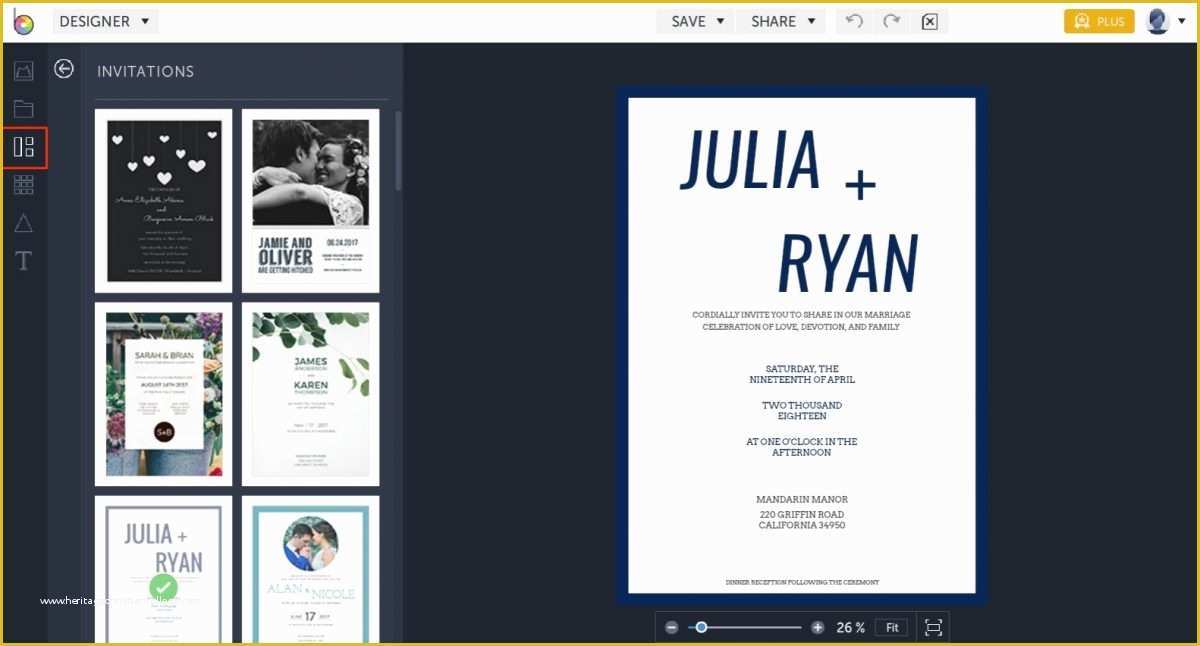The width and height of the screenshot is (1200, 646).
Task: Select the James and Karen leaf template
Action: [x=310, y=394]
